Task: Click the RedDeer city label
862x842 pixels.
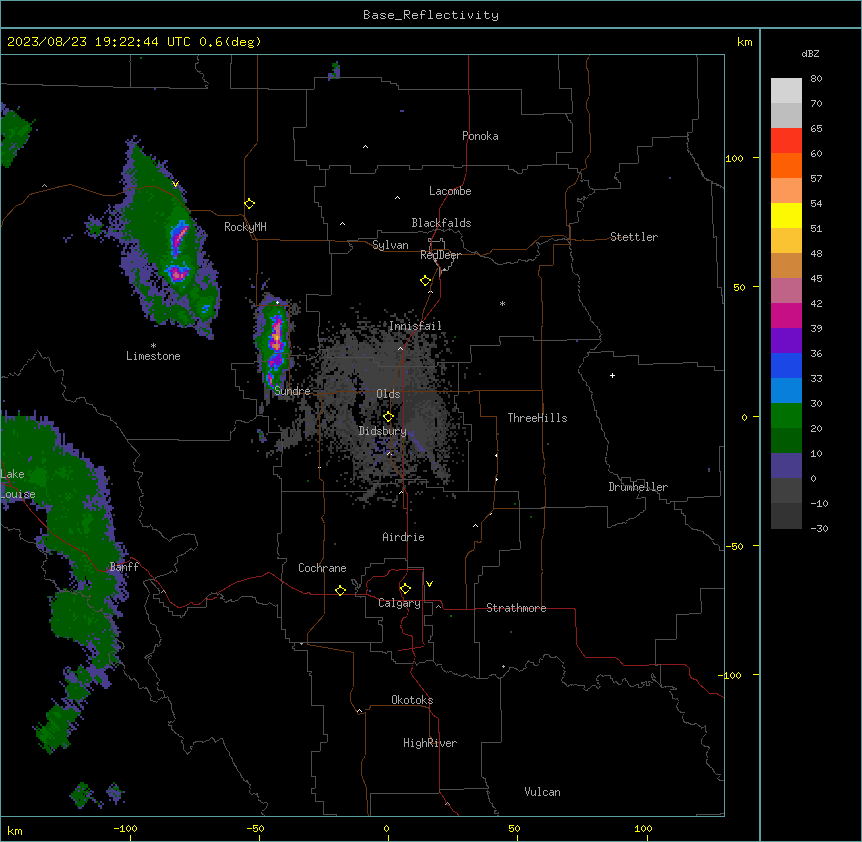Action: coord(440,255)
